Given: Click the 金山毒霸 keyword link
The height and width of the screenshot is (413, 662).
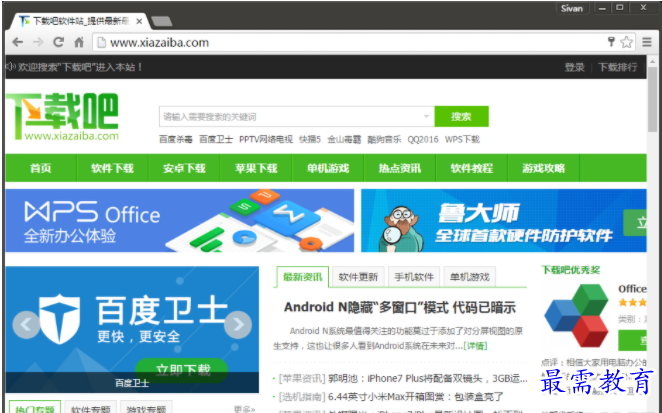Looking at the screenshot, I should pyautogui.click(x=344, y=139).
